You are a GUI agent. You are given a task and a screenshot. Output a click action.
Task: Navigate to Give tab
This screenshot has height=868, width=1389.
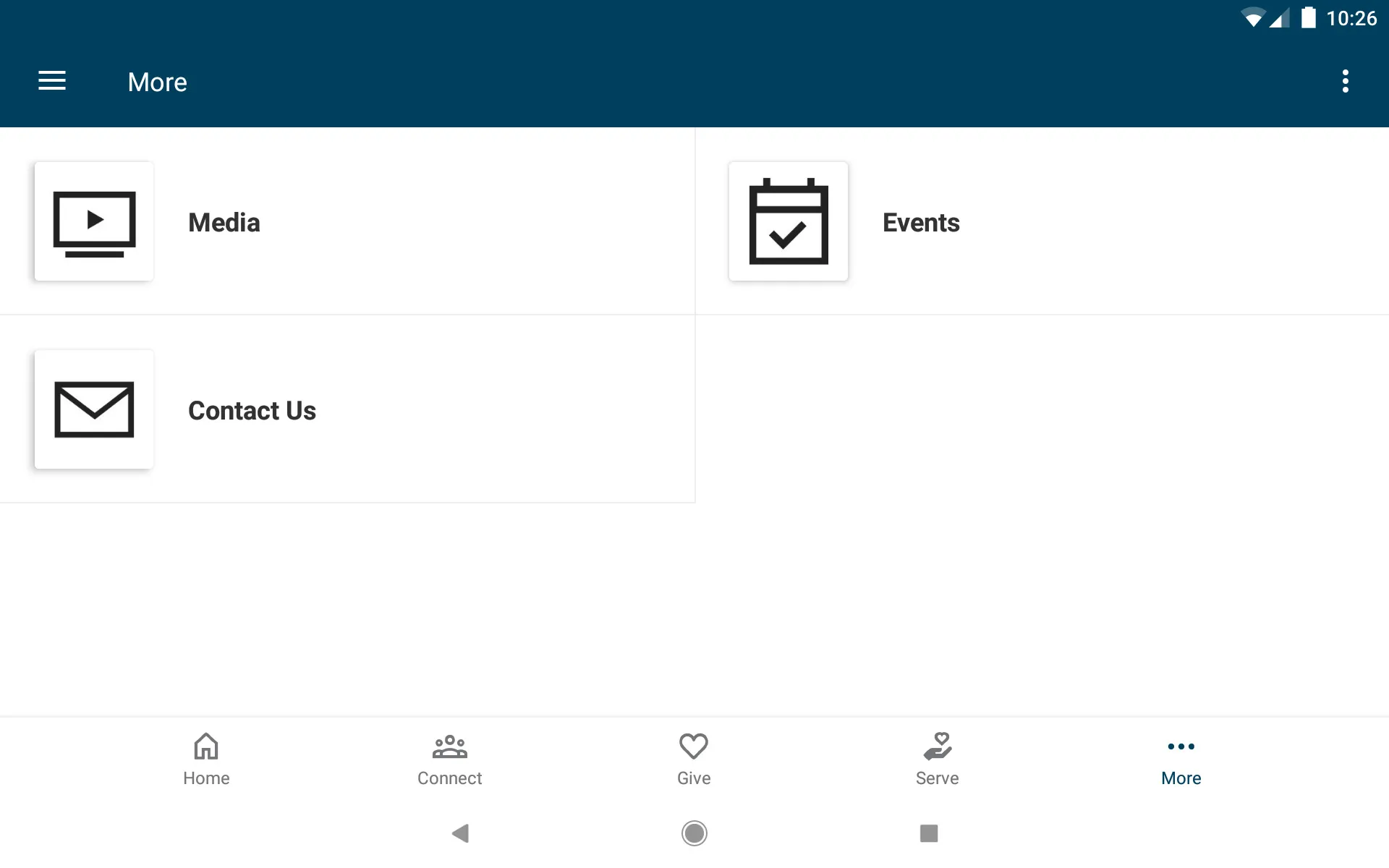point(693,759)
